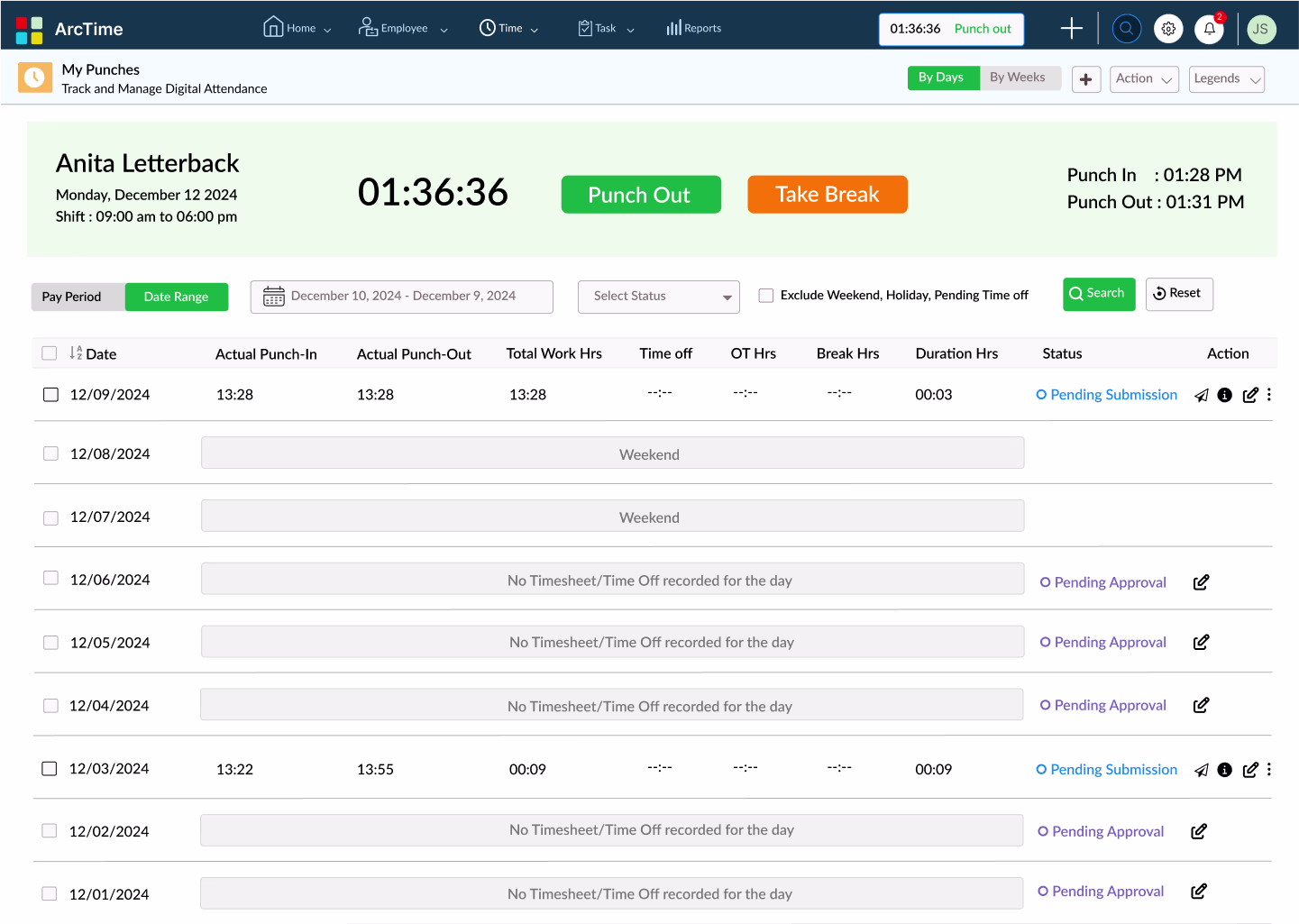1299x924 pixels.
Task: Edit the 12/01/2024 entry
Action: pyautogui.click(x=1198, y=891)
